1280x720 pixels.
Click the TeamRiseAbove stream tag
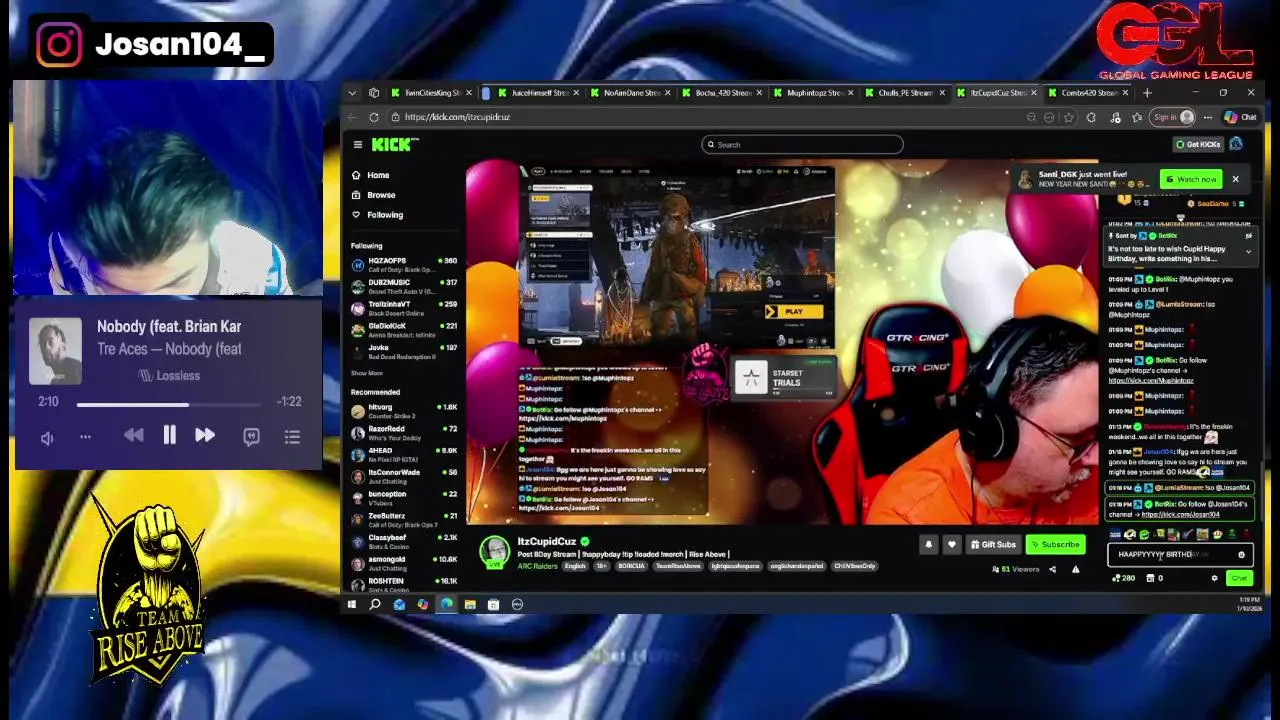[678, 566]
